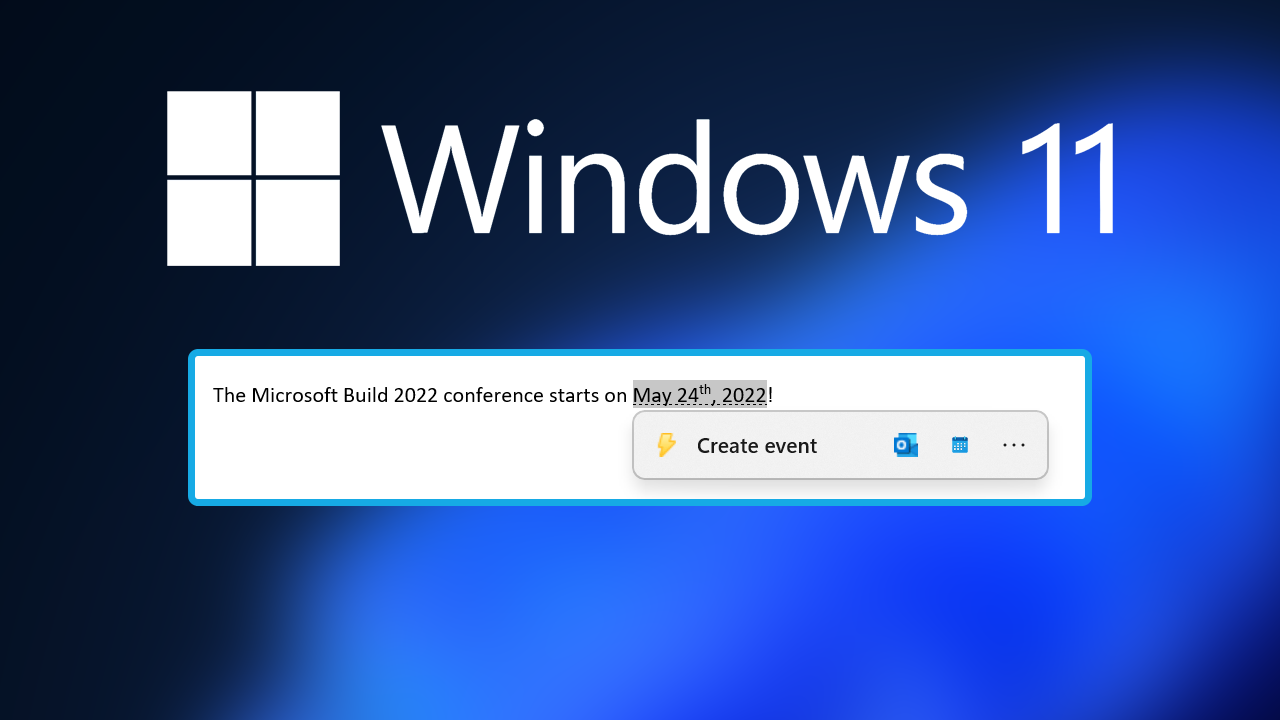1280x720 pixels.
Task: Open the Calendar app icon in the popup
Action: click(960, 445)
